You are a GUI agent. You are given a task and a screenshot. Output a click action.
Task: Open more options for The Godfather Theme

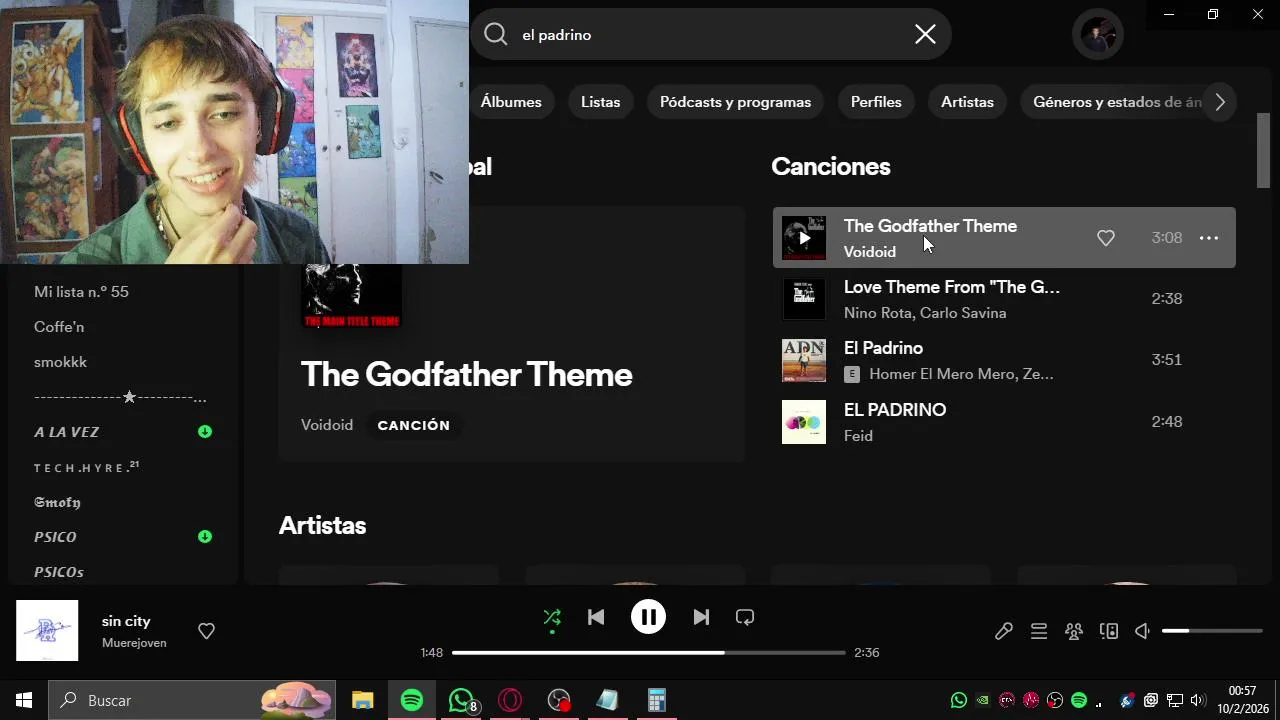[1209, 238]
